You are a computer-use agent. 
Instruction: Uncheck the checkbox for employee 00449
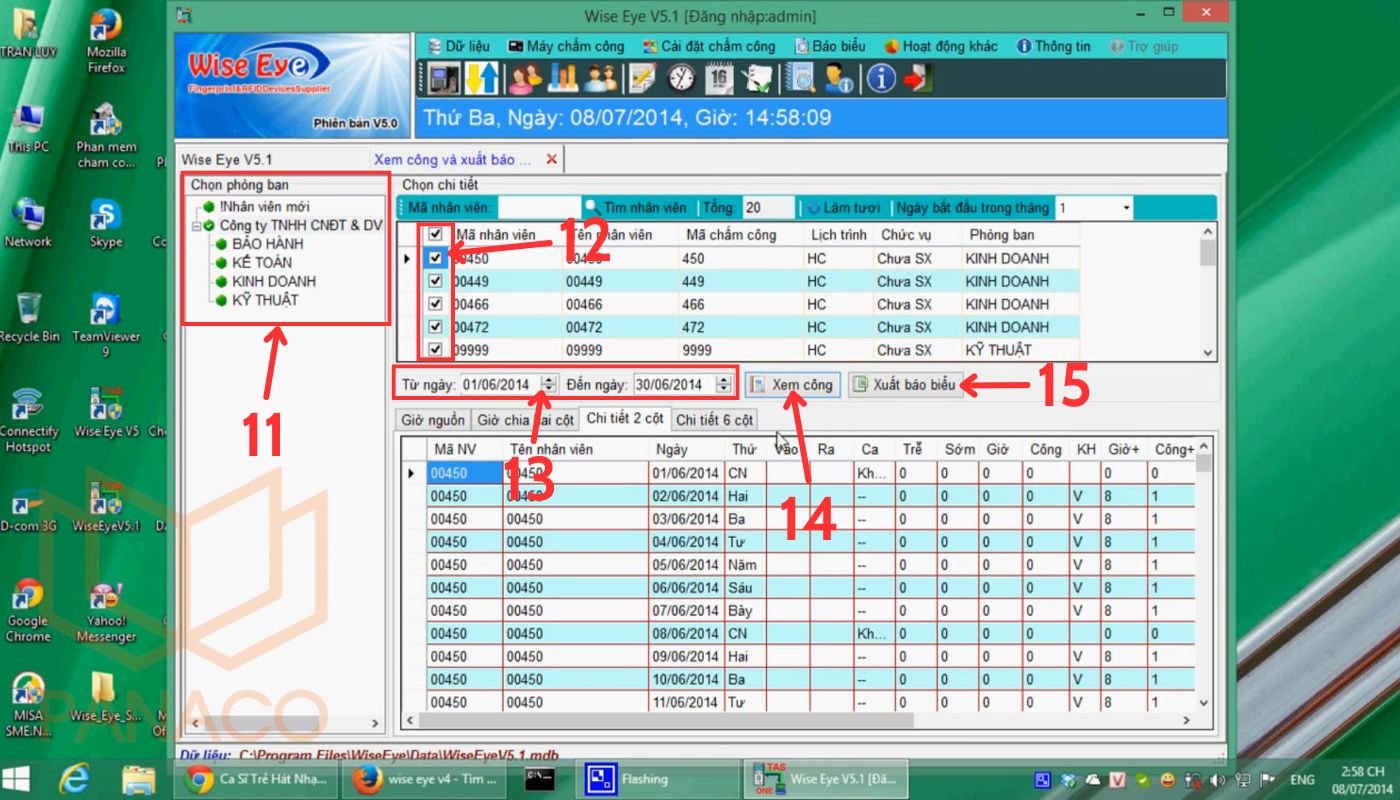pos(435,281)
